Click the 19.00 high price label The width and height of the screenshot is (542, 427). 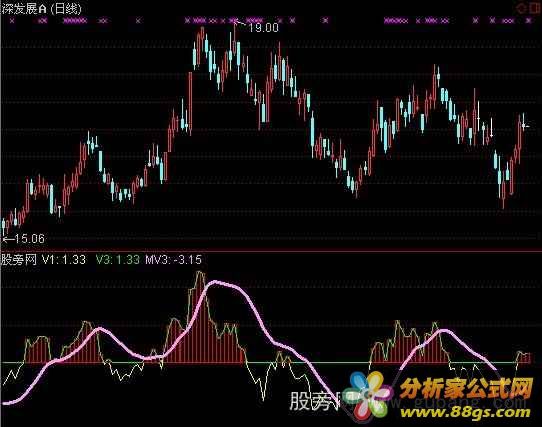tap(263, 28)
